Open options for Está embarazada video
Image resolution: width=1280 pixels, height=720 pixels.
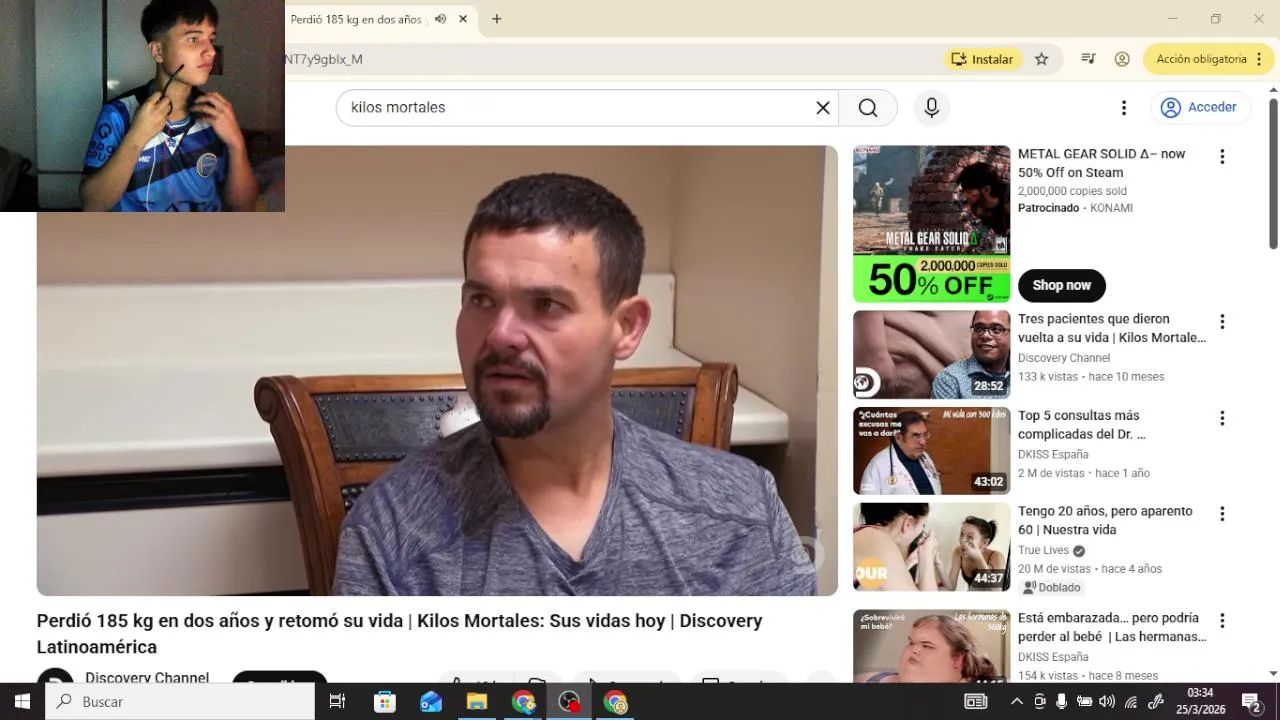coord(1222,621)
